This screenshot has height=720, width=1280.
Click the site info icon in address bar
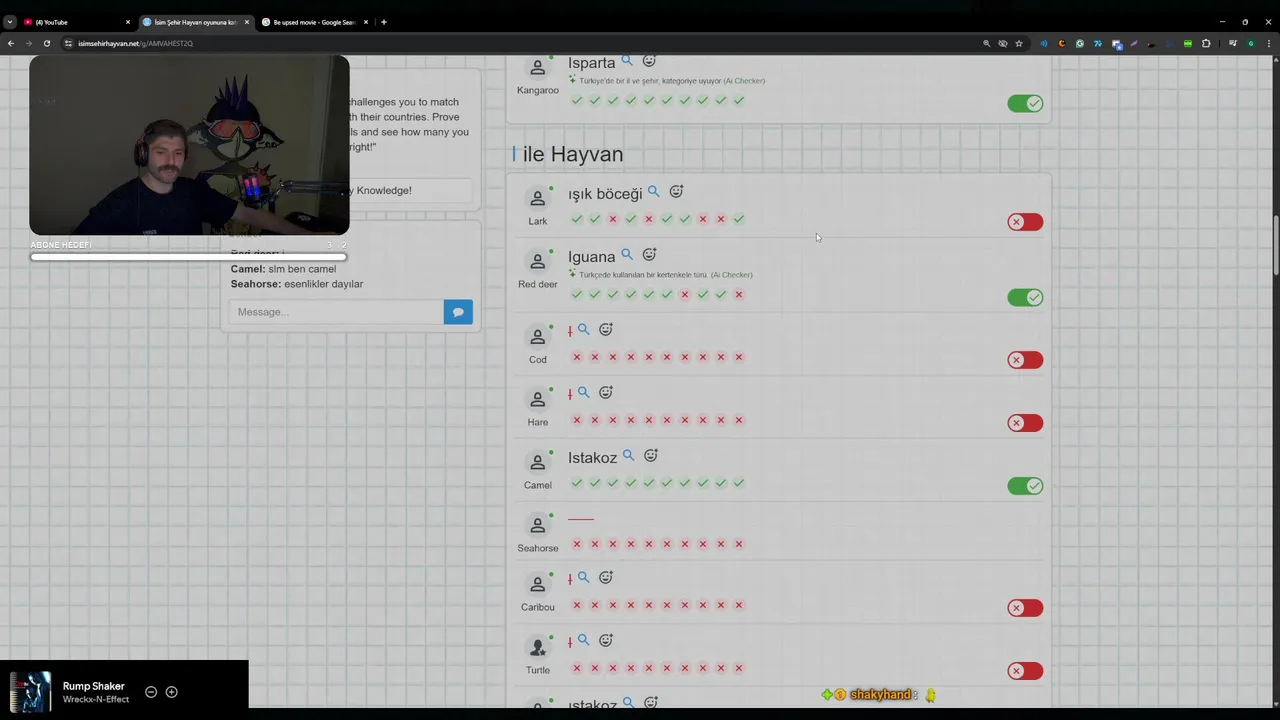[68, 43]
